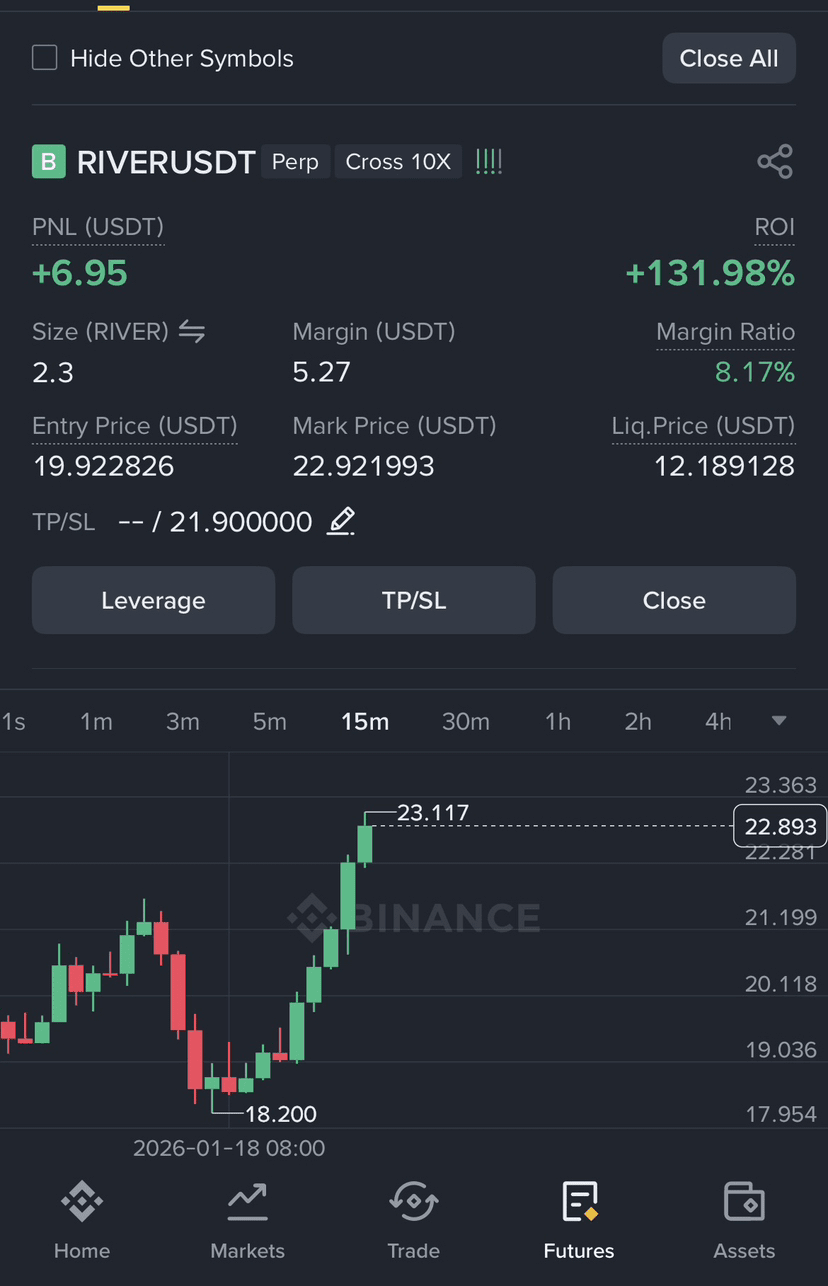
Task: Open the Futures tab
Action: tap(579, 1221)
